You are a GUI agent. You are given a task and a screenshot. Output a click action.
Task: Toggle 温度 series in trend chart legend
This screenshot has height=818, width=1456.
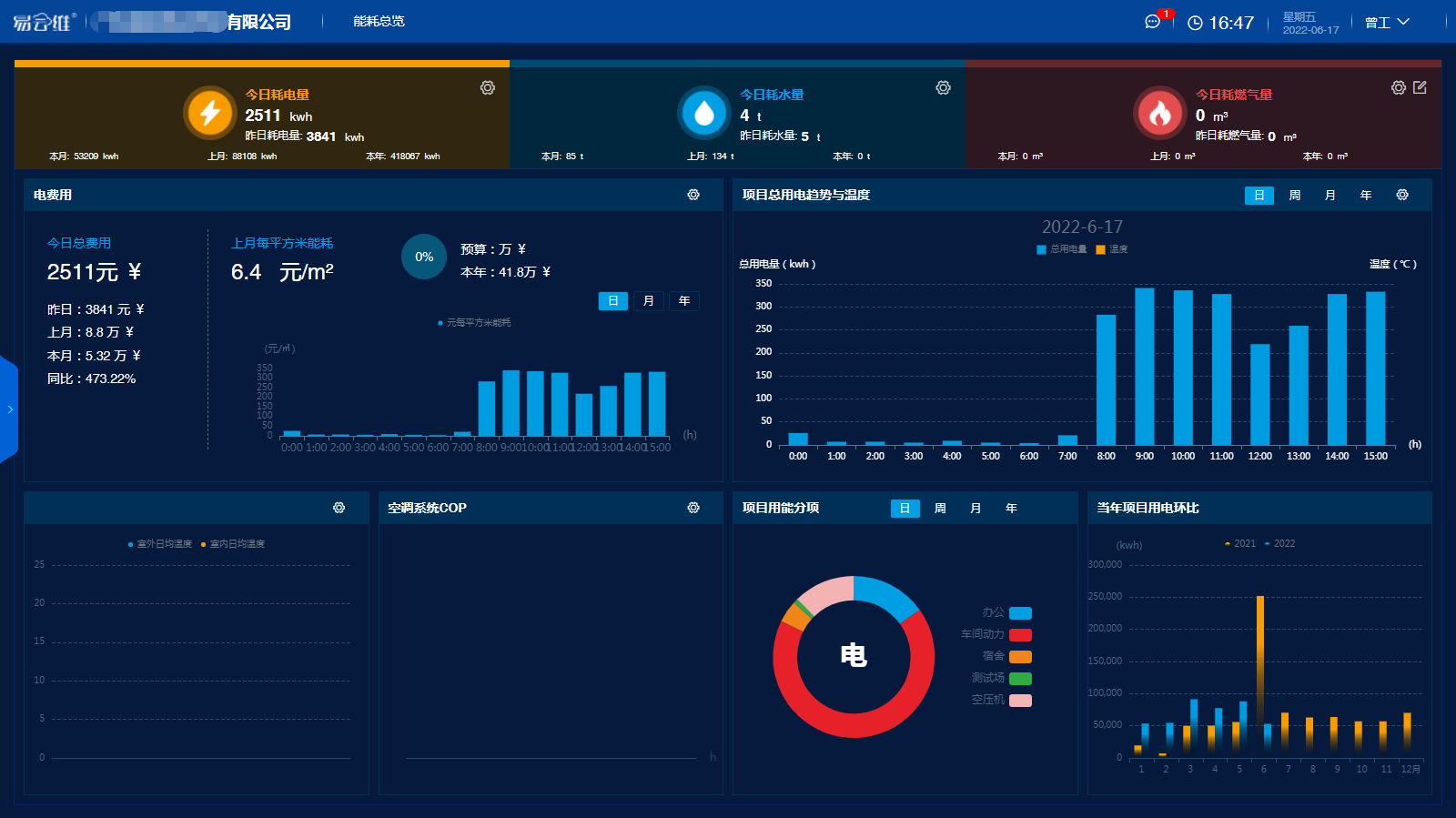coord(1112,249)
